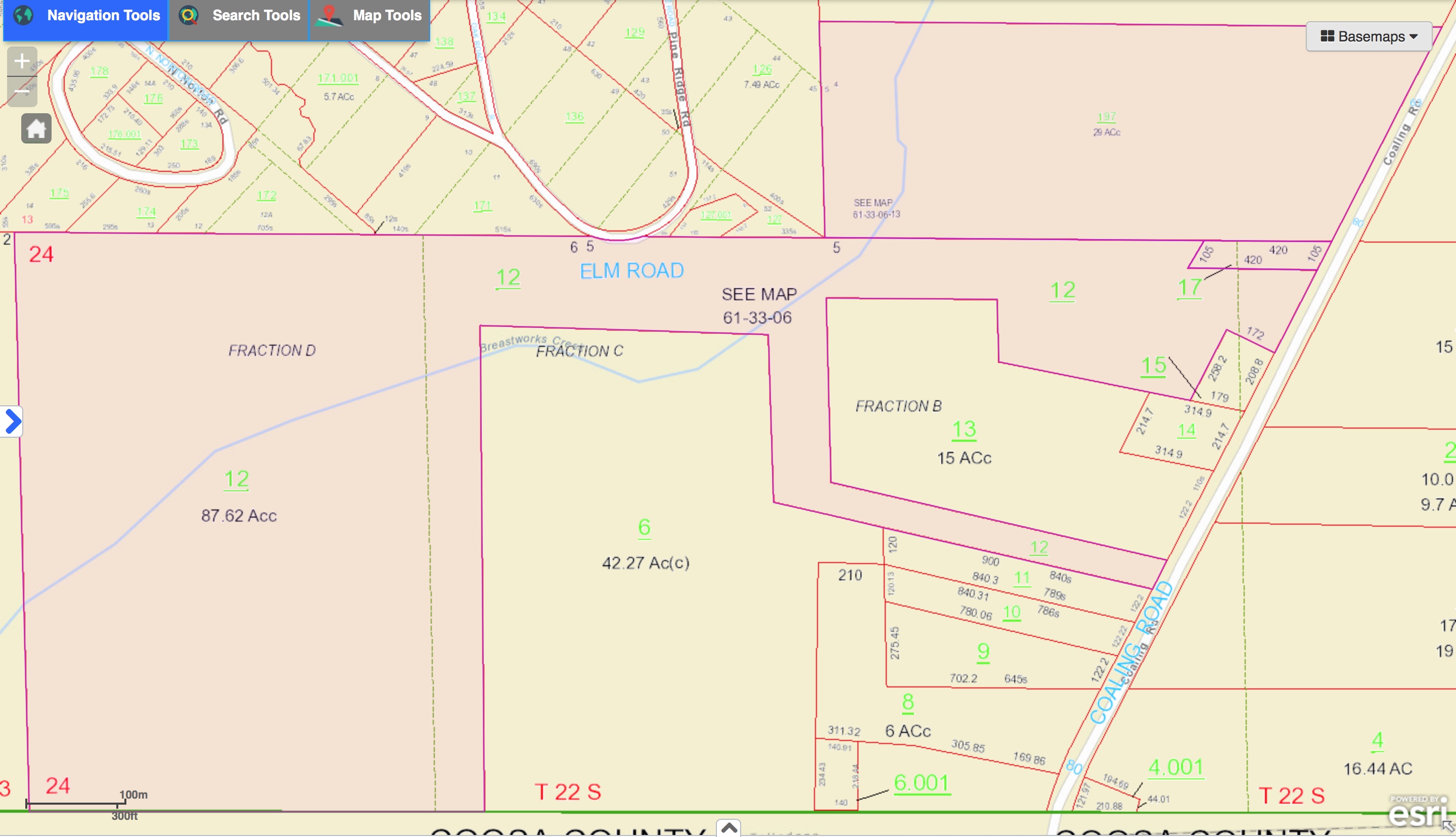Viewport: 1456px width, 837px height.
Task: Click parcel 12 with 87.62 Acc
Action: [236, 480]
